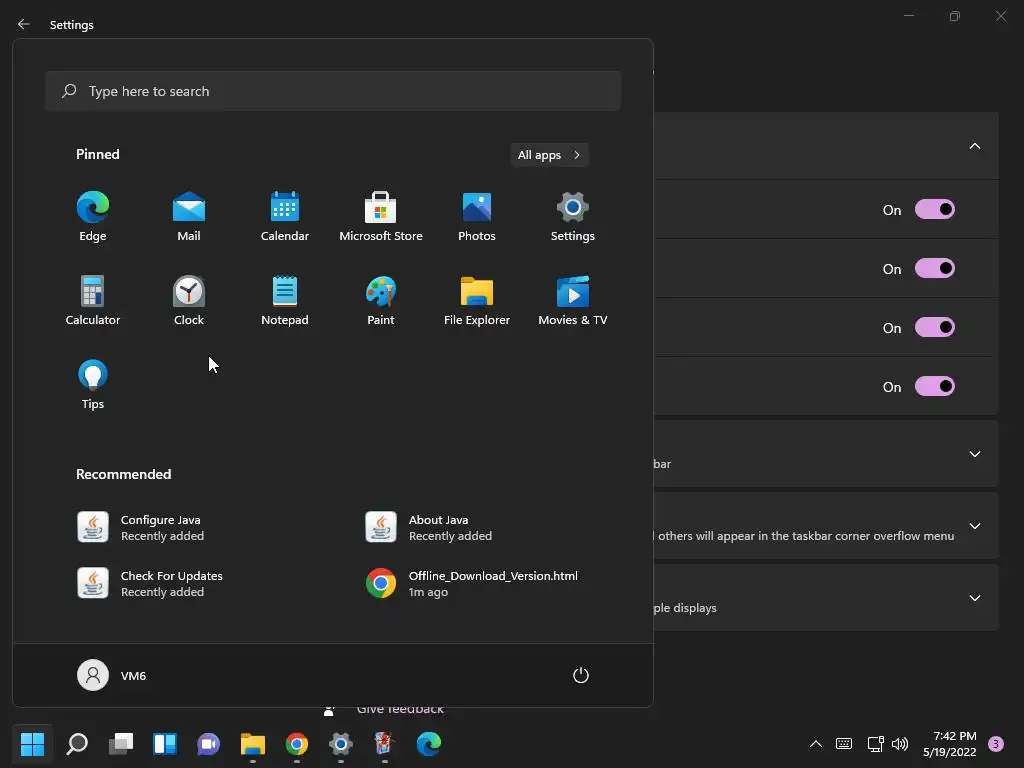Viewport: 1024px width, 768px height.
Task: Expand the taskbar corner overflow section
Action: coord(974,526)
